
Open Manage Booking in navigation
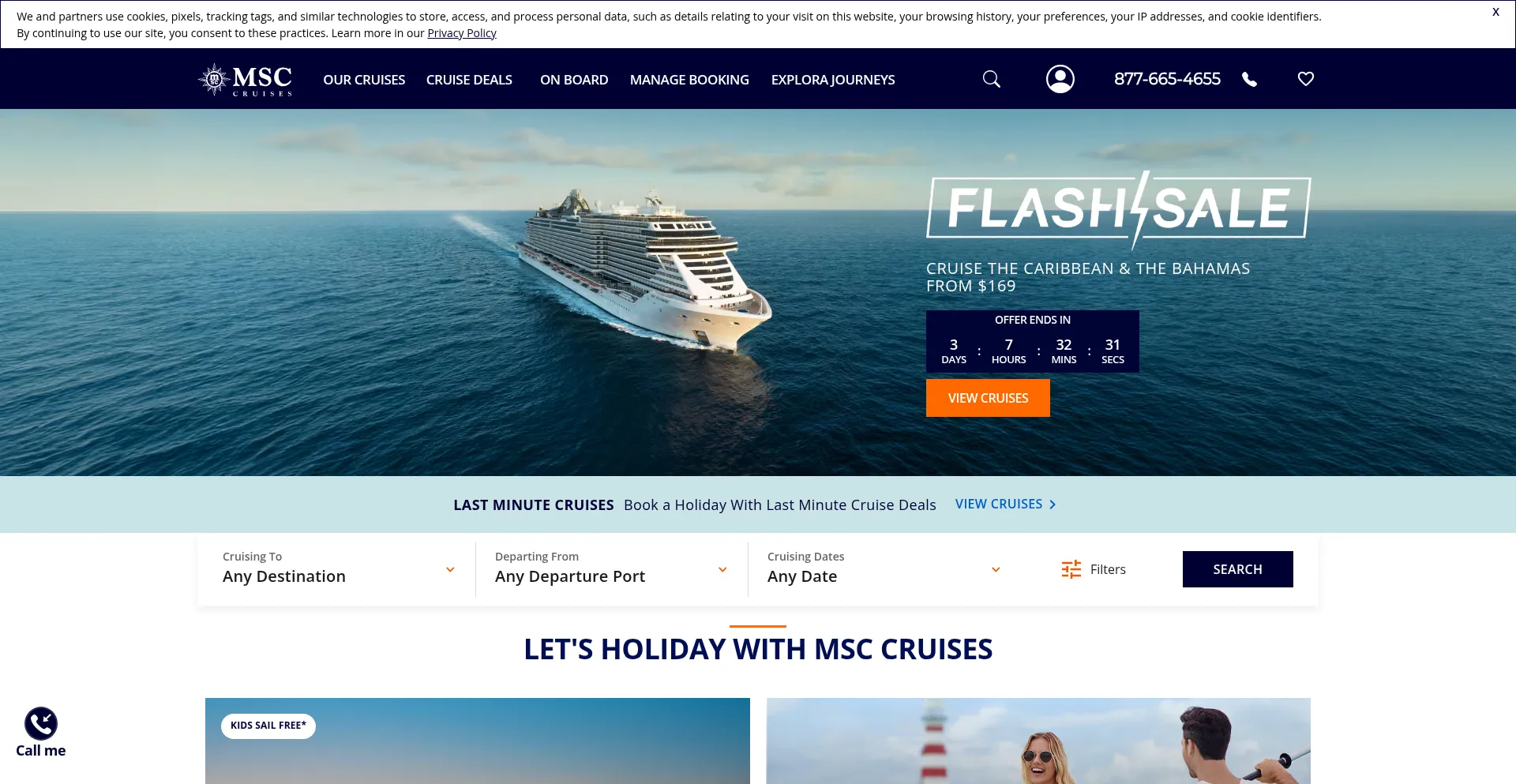pos(689,80)
